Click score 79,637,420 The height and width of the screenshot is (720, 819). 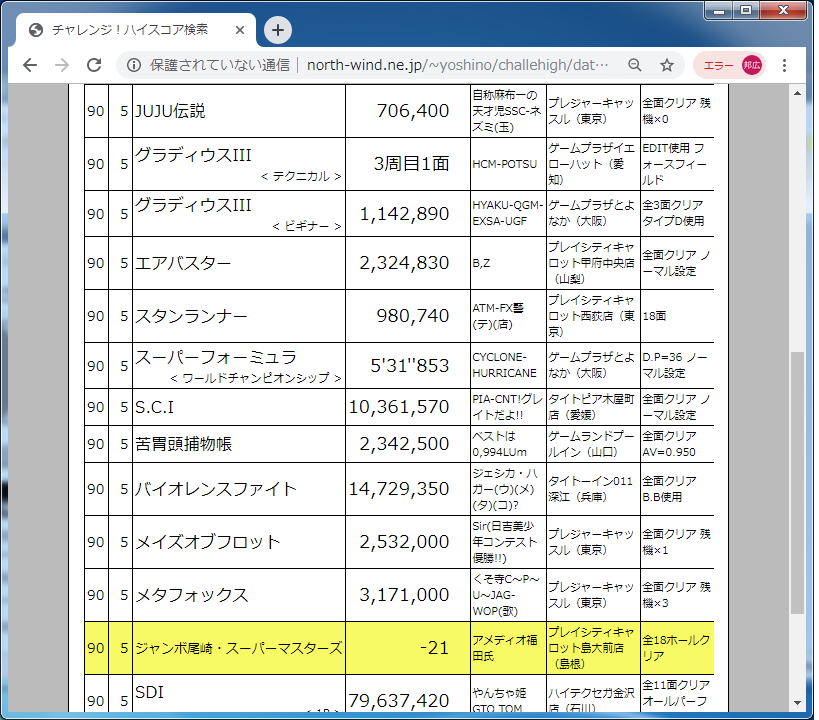point(399,701)
